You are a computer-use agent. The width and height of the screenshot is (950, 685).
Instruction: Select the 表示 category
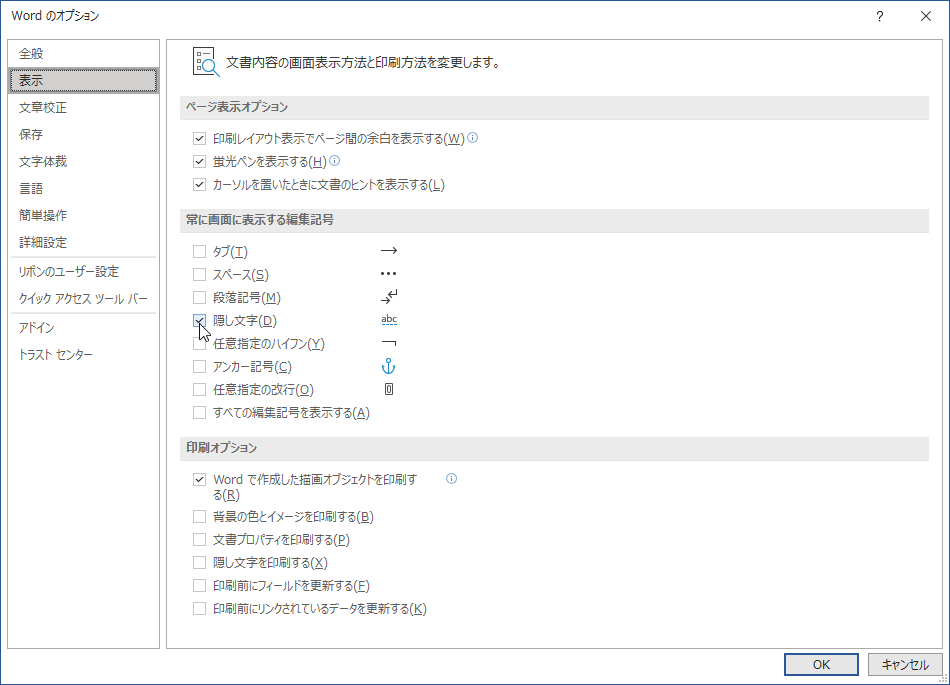(84, 80)
